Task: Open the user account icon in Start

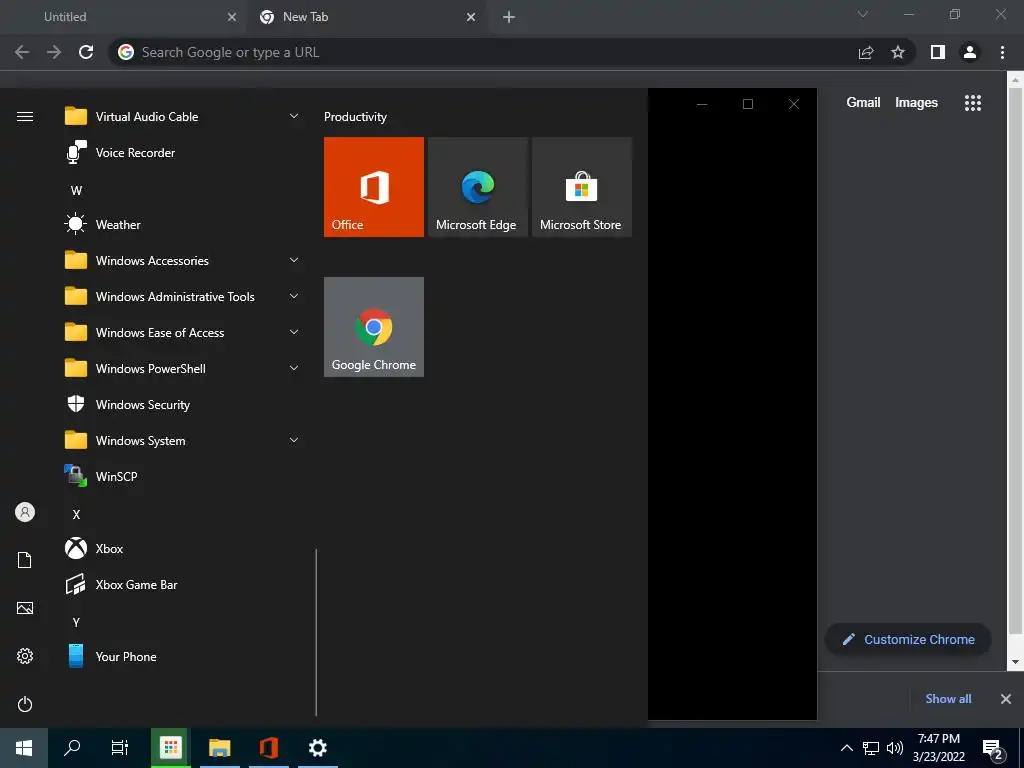Action: (25, 512)
